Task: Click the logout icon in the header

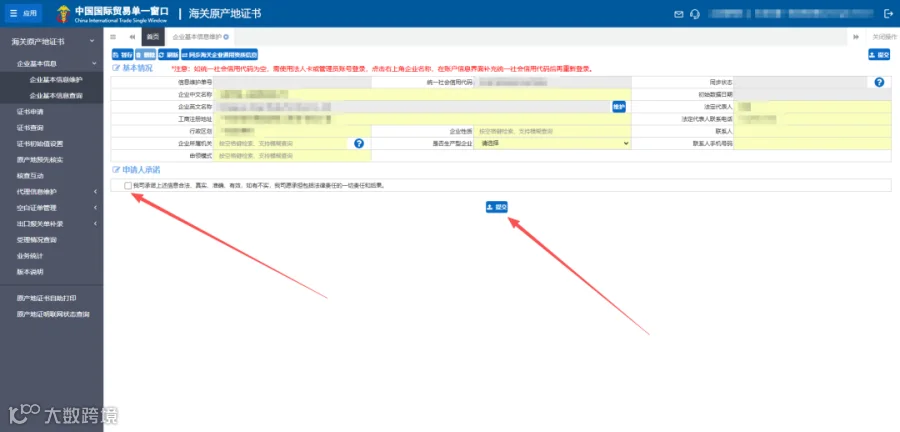Action: click(x=887, y=14)
